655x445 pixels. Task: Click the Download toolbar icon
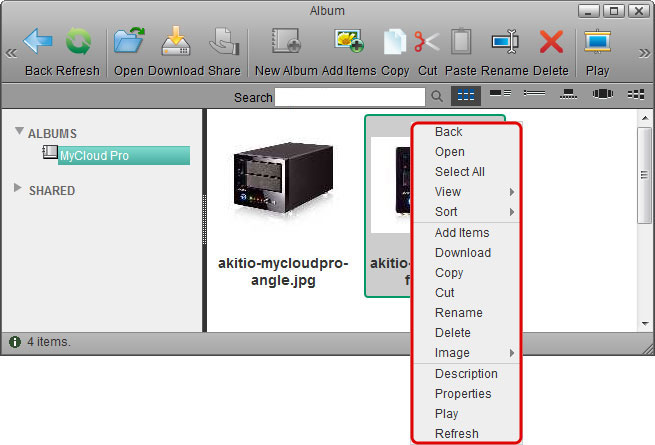176,43
